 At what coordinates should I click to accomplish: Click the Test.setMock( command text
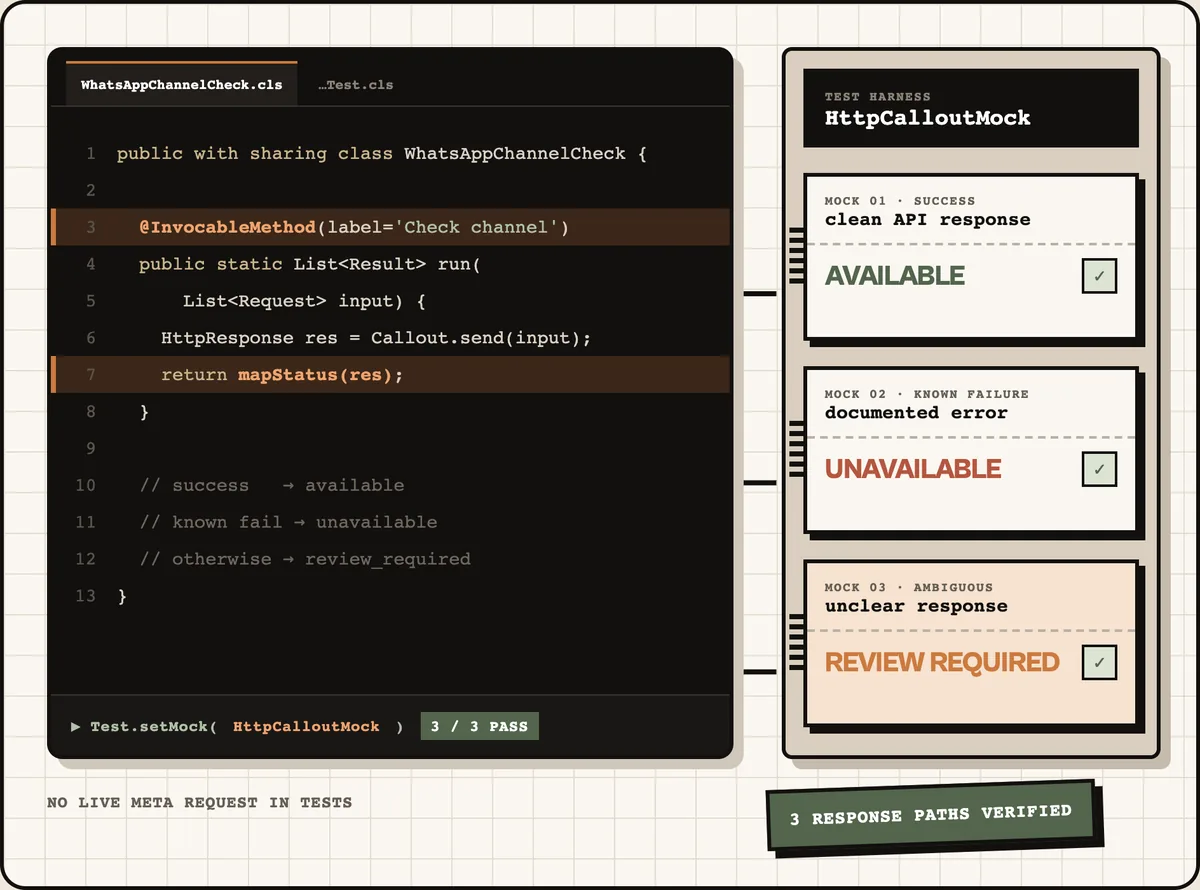click(x=154, y=727)
